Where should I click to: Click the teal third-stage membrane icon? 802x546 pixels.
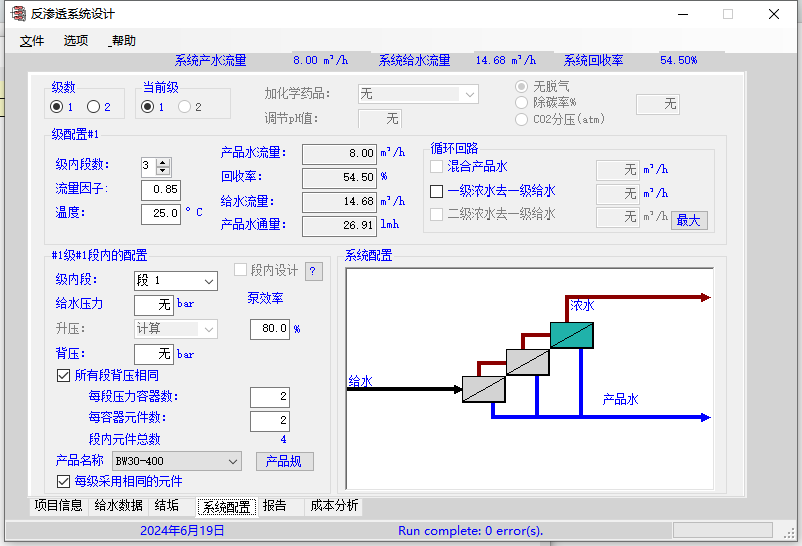572,335
